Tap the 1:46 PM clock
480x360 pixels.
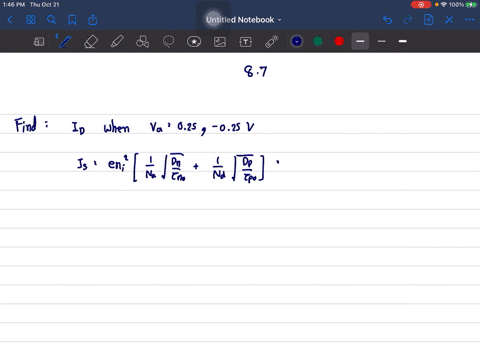click(14, 5)
